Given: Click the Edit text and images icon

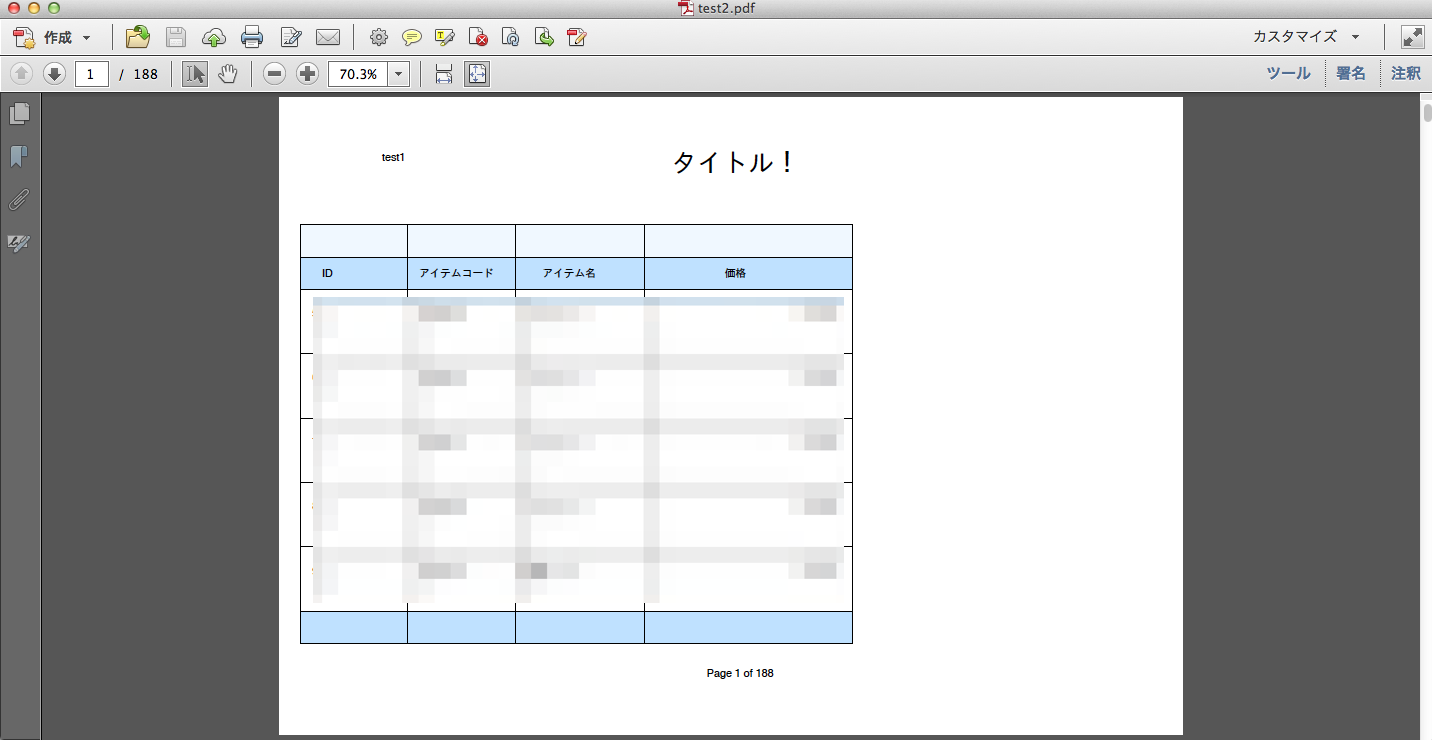Looking at the screenshot, I should (291, 38).
